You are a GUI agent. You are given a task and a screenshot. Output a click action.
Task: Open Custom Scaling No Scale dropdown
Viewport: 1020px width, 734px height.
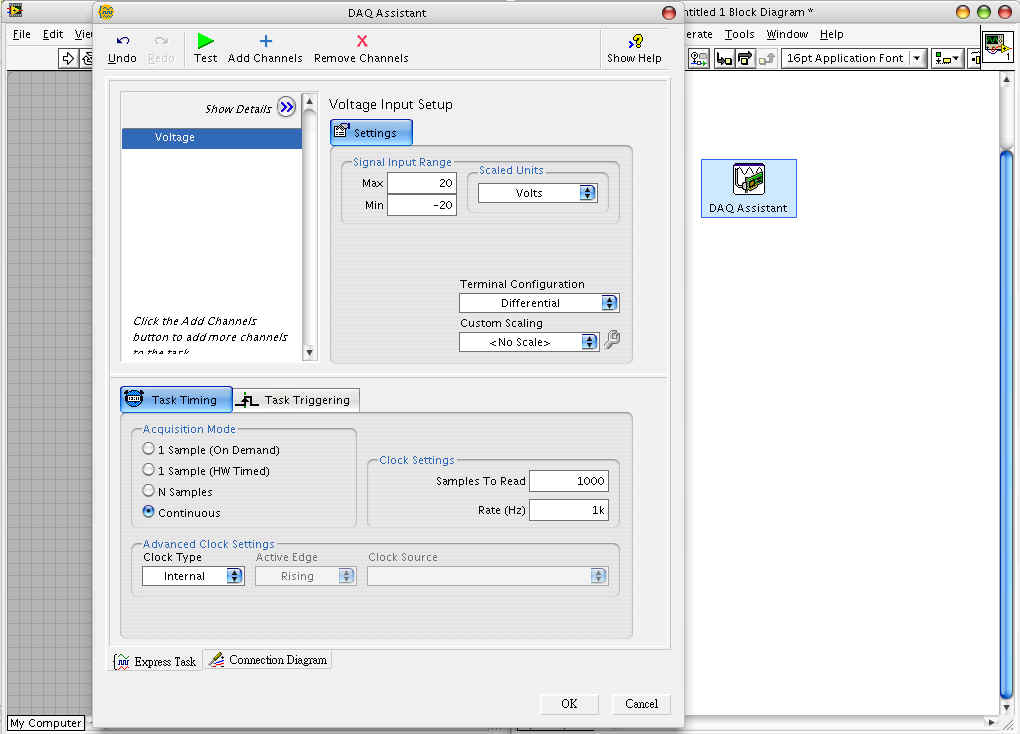click(529, 342)
